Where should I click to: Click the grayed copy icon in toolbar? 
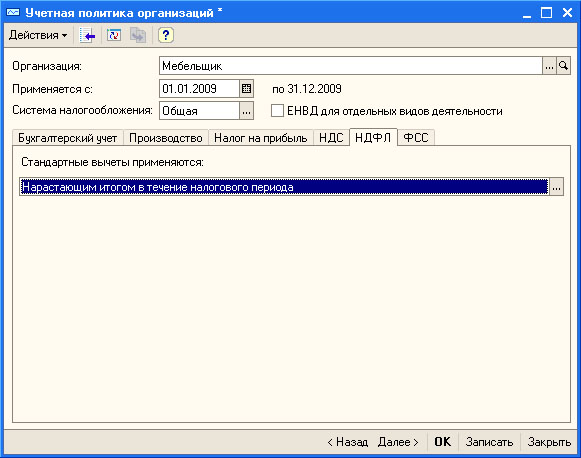137,35
